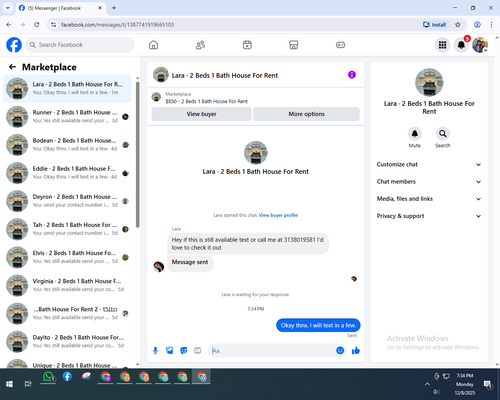Open the emoji picker in the message box
Viewport: 500px width, 400px height.
[340, 350]
